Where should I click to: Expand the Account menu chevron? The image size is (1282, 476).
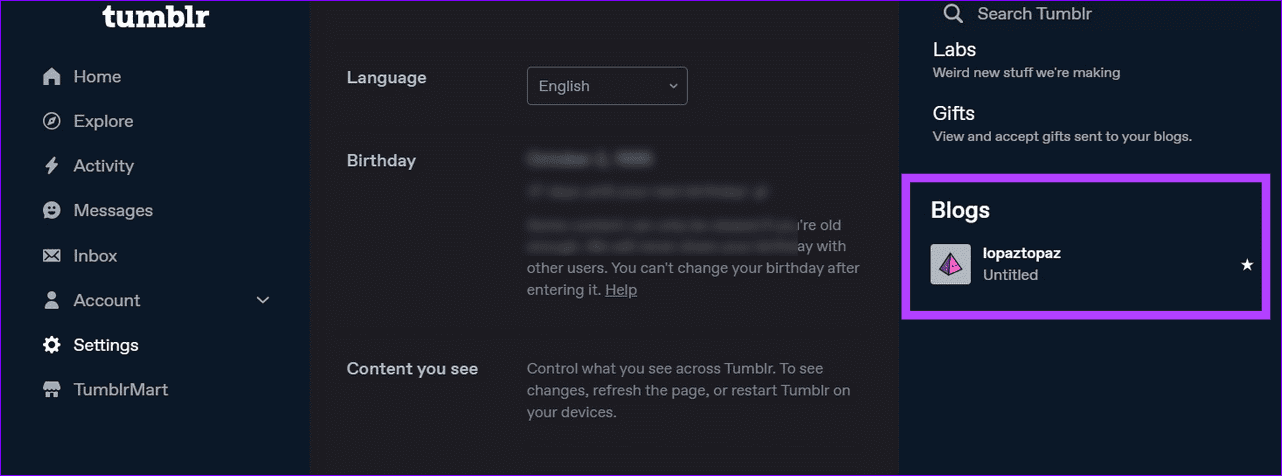[263, 300]
